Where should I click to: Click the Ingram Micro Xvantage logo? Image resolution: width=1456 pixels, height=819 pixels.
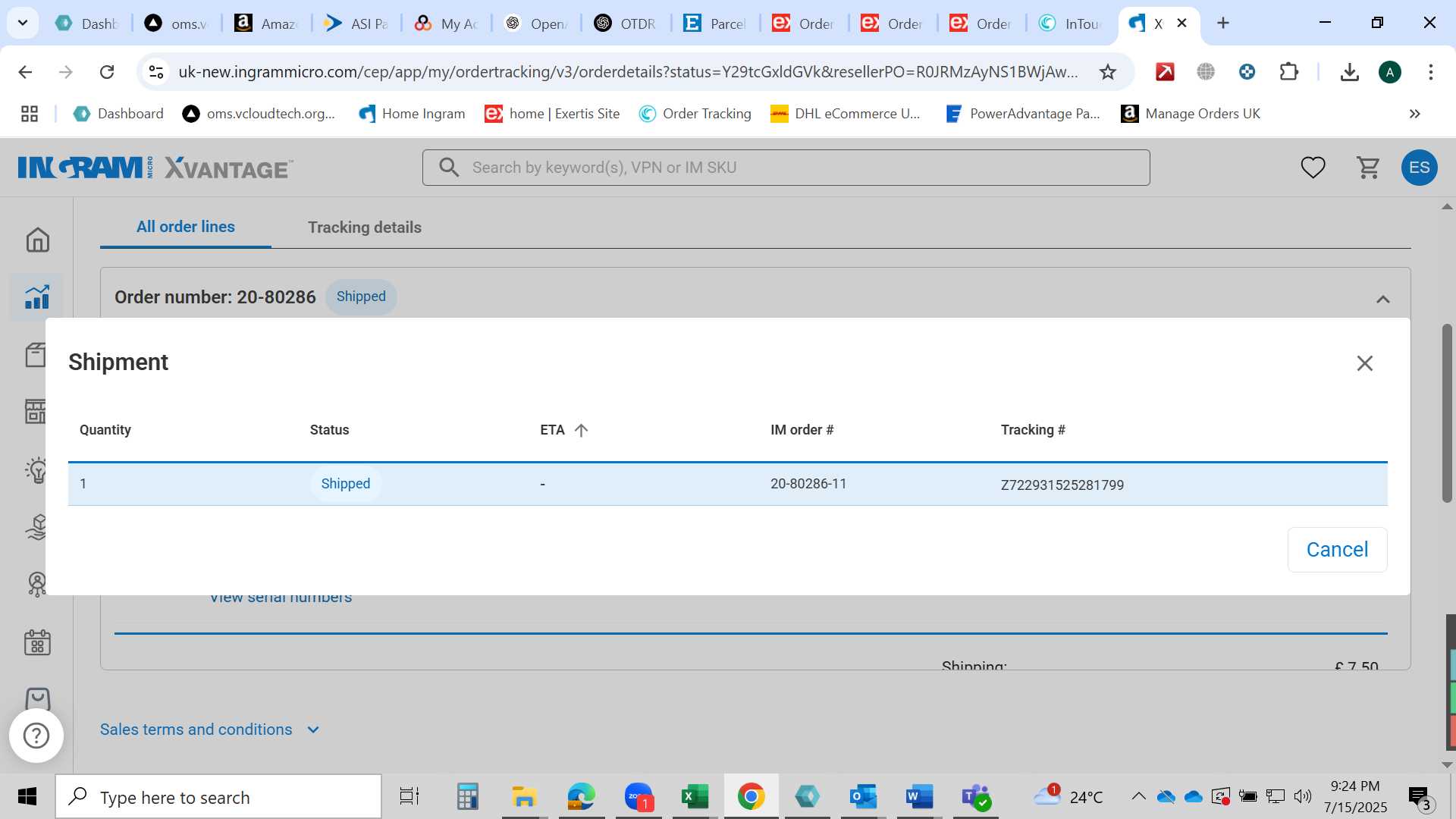155,168
